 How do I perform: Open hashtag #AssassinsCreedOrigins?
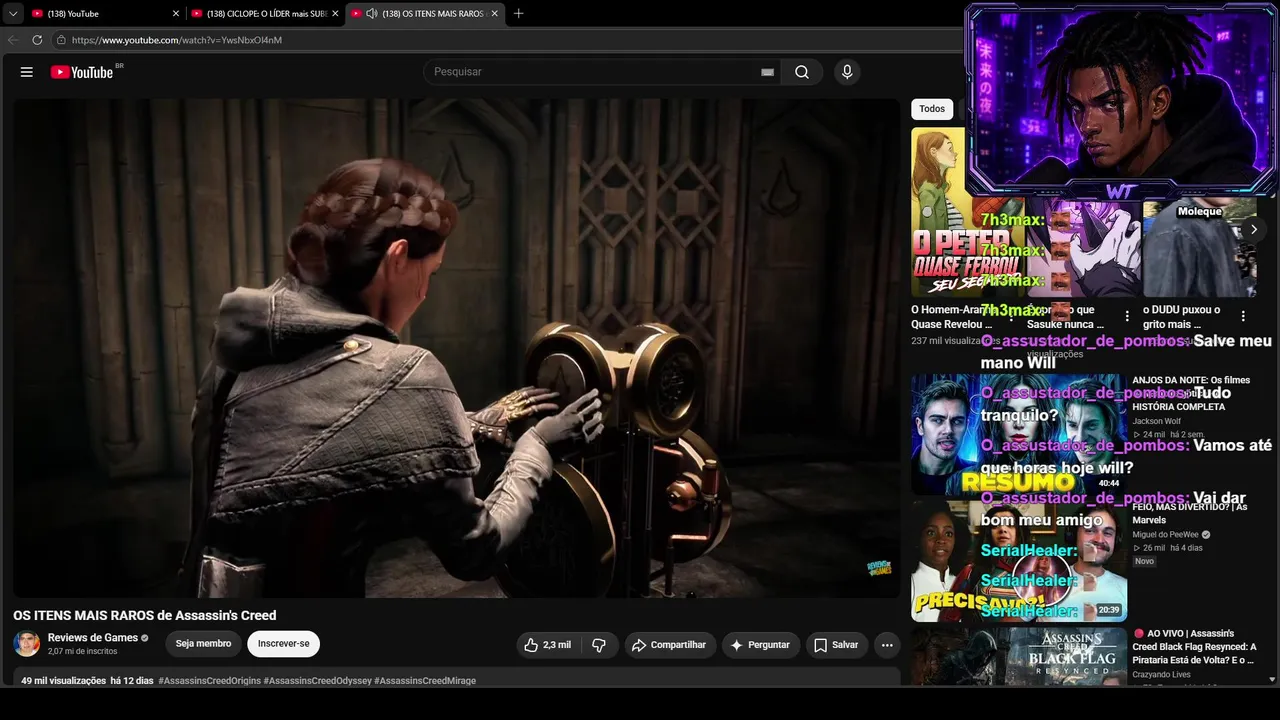point(209,681)
